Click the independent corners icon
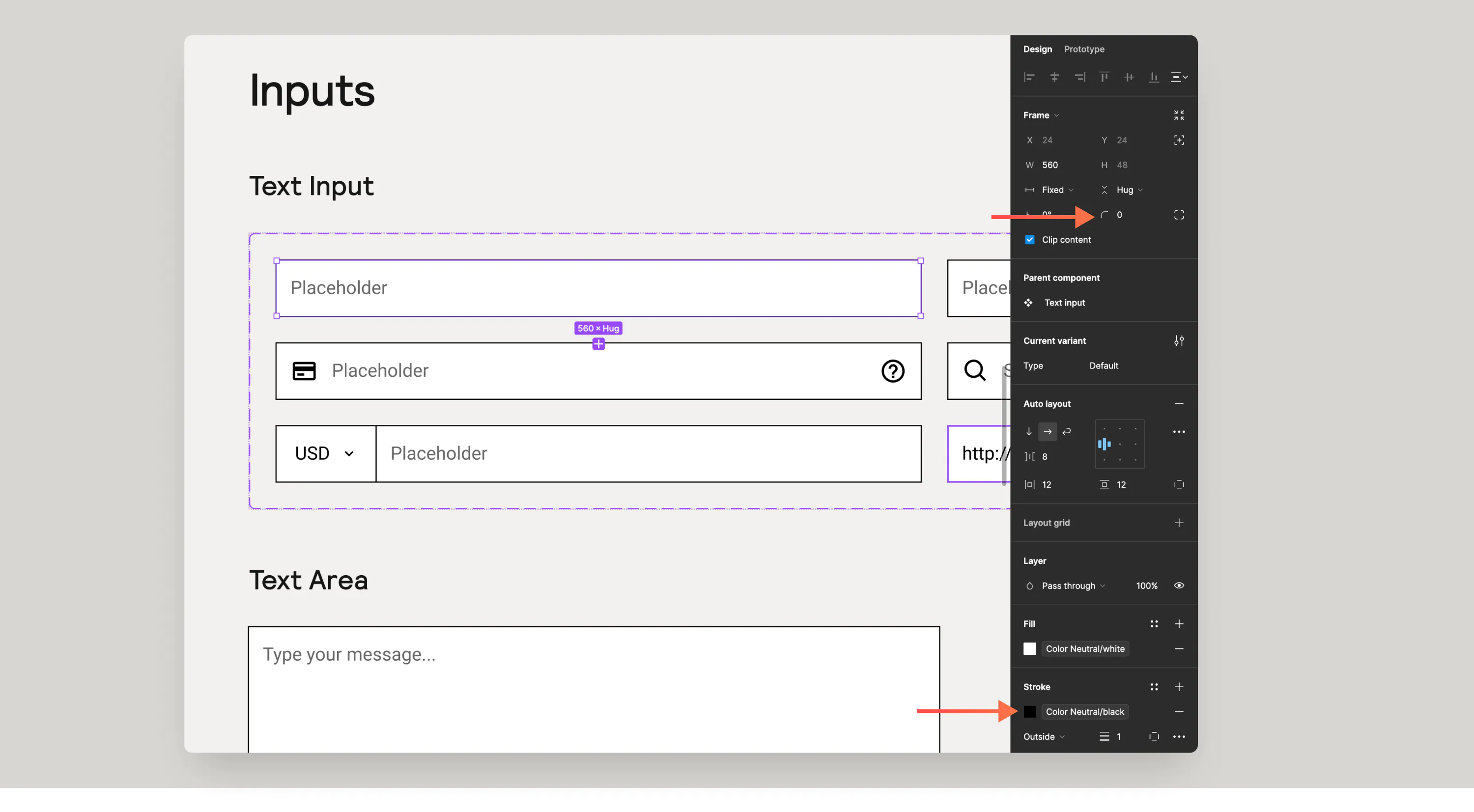Viewport: 1474px width, 812px height. click(x=1179, y=215)
